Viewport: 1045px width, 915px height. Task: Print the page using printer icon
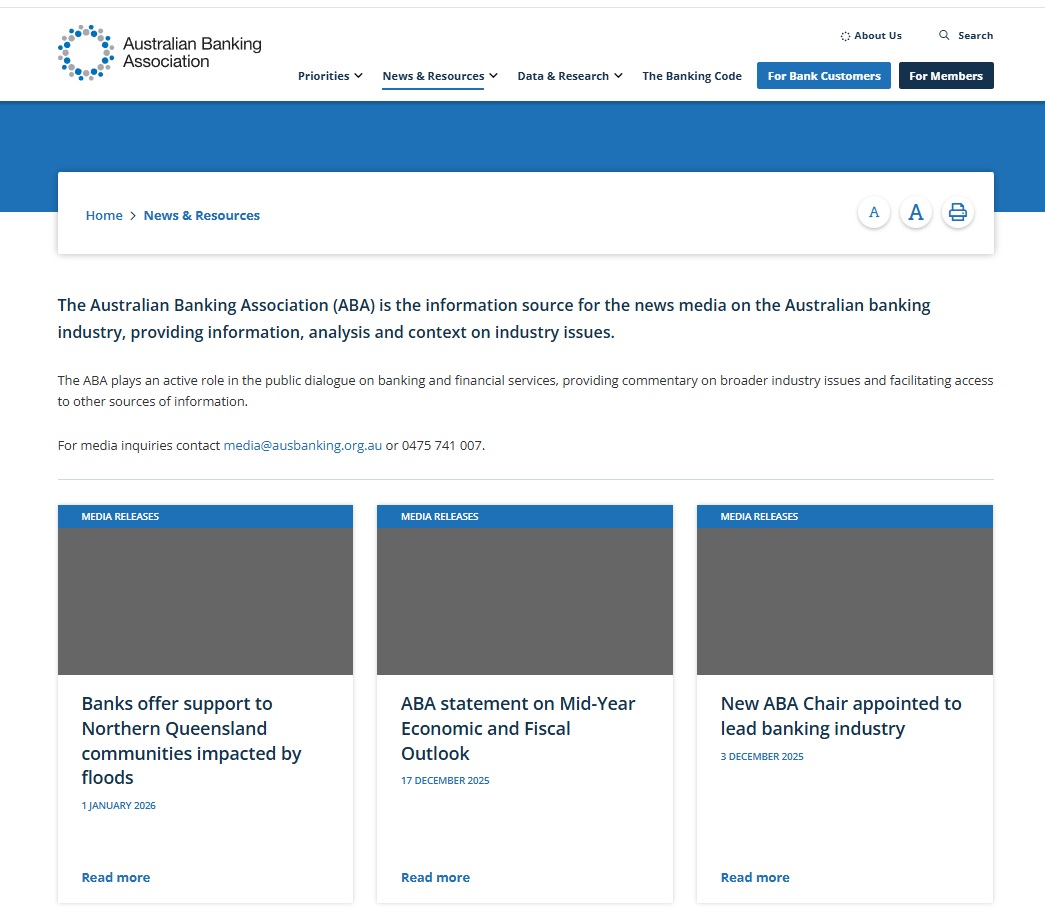958,213
